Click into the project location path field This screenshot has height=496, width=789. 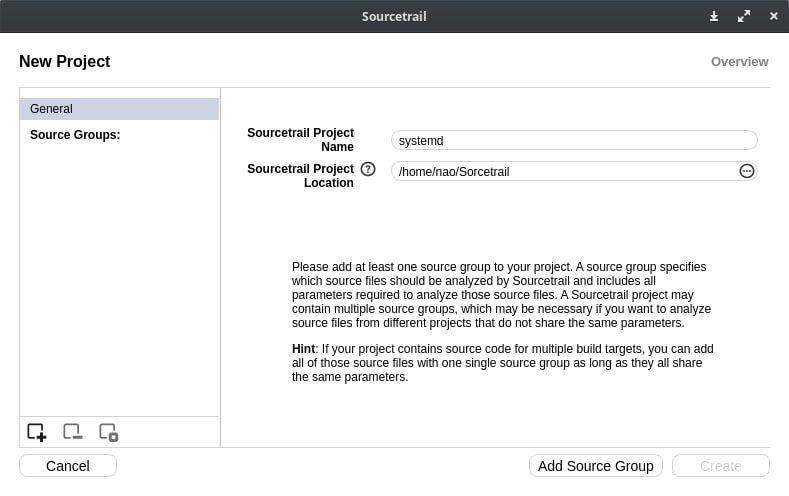click(x=560, y=172)
